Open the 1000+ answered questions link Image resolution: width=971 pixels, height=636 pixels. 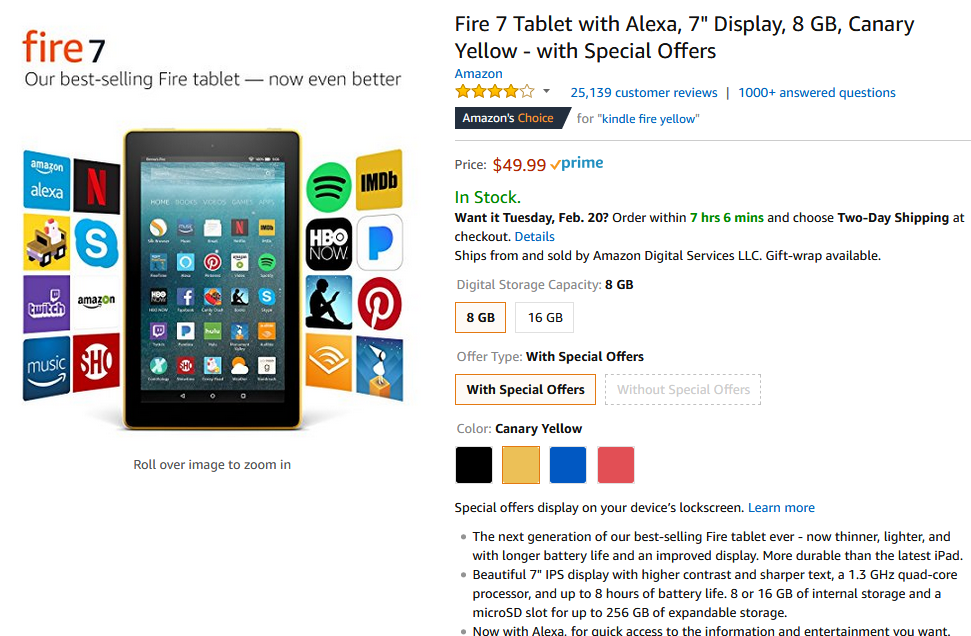[816, 93]
